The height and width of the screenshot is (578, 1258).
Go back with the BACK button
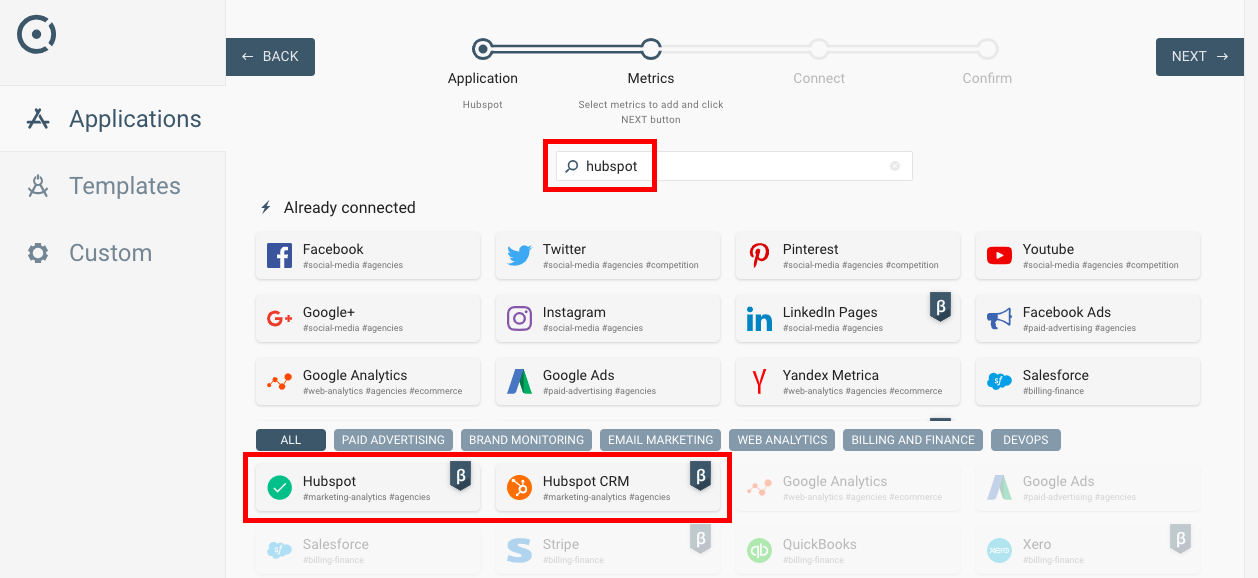(x=270, y=57)
